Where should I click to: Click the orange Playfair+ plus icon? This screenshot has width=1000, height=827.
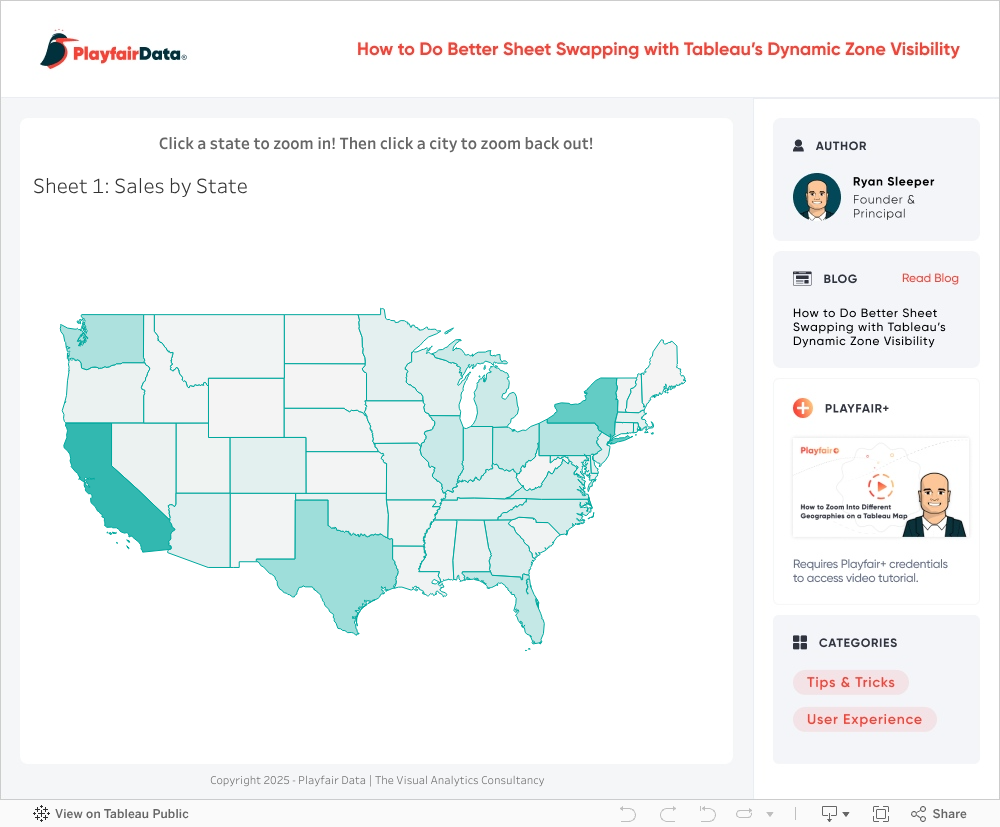(x=802, y=408)
